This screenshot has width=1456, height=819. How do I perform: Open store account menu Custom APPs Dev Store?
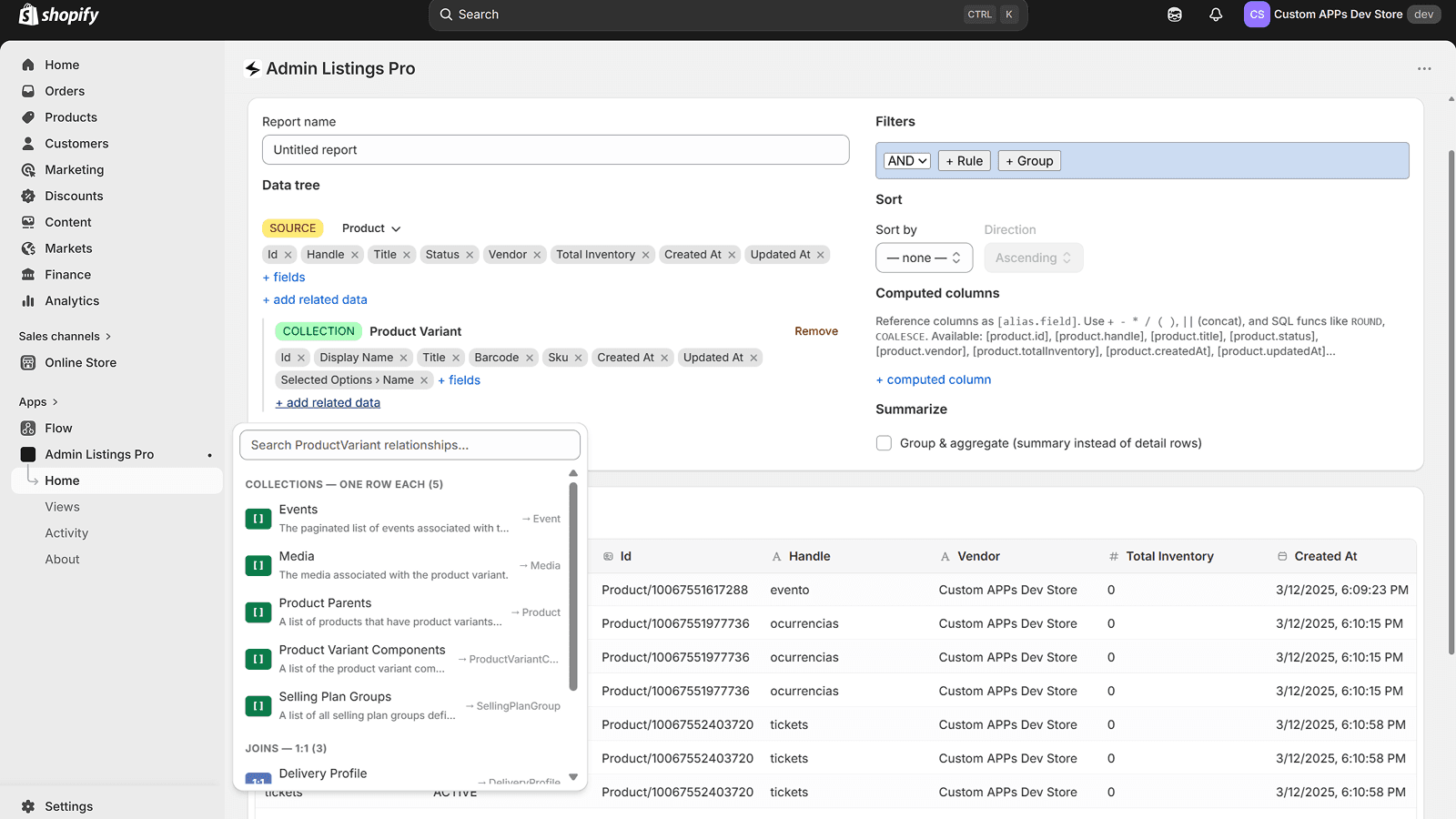tap(1342, 15)
